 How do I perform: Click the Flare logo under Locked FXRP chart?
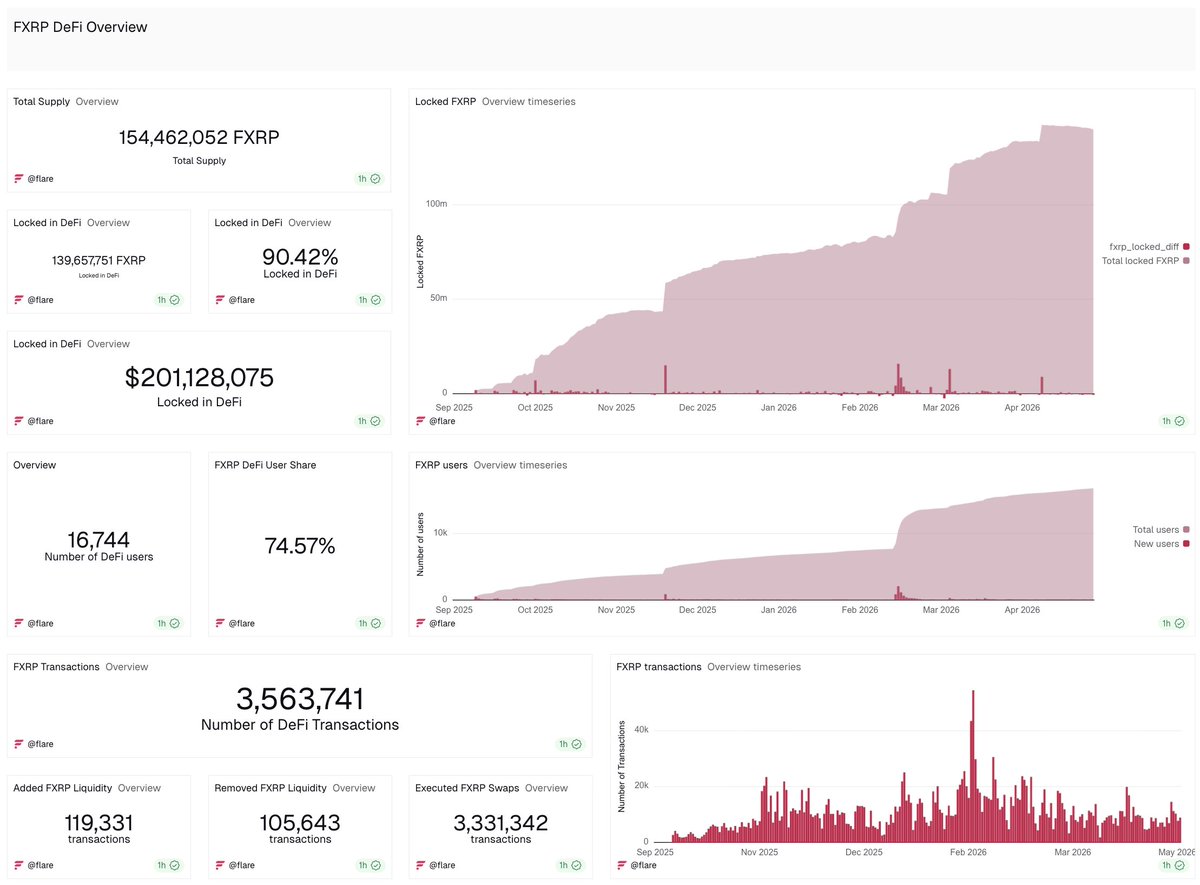point(420,421)
